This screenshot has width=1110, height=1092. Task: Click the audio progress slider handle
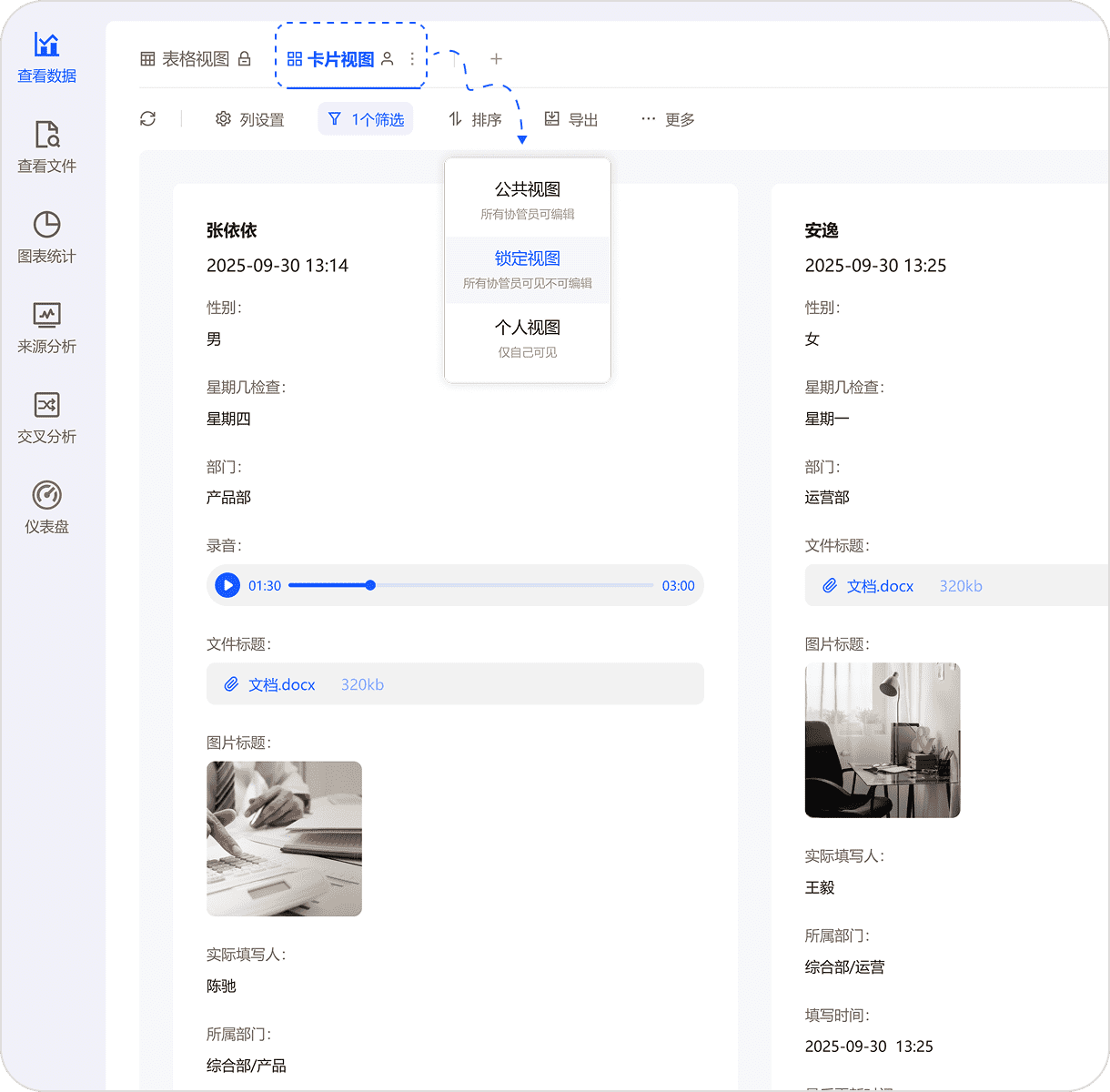370,585
